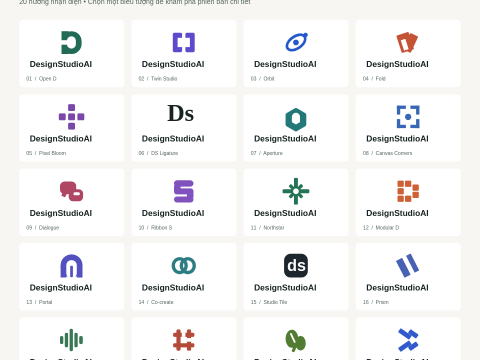Click the "03 / Orbit" label
The width and height of the screenshot is (480, 360).
263,79
